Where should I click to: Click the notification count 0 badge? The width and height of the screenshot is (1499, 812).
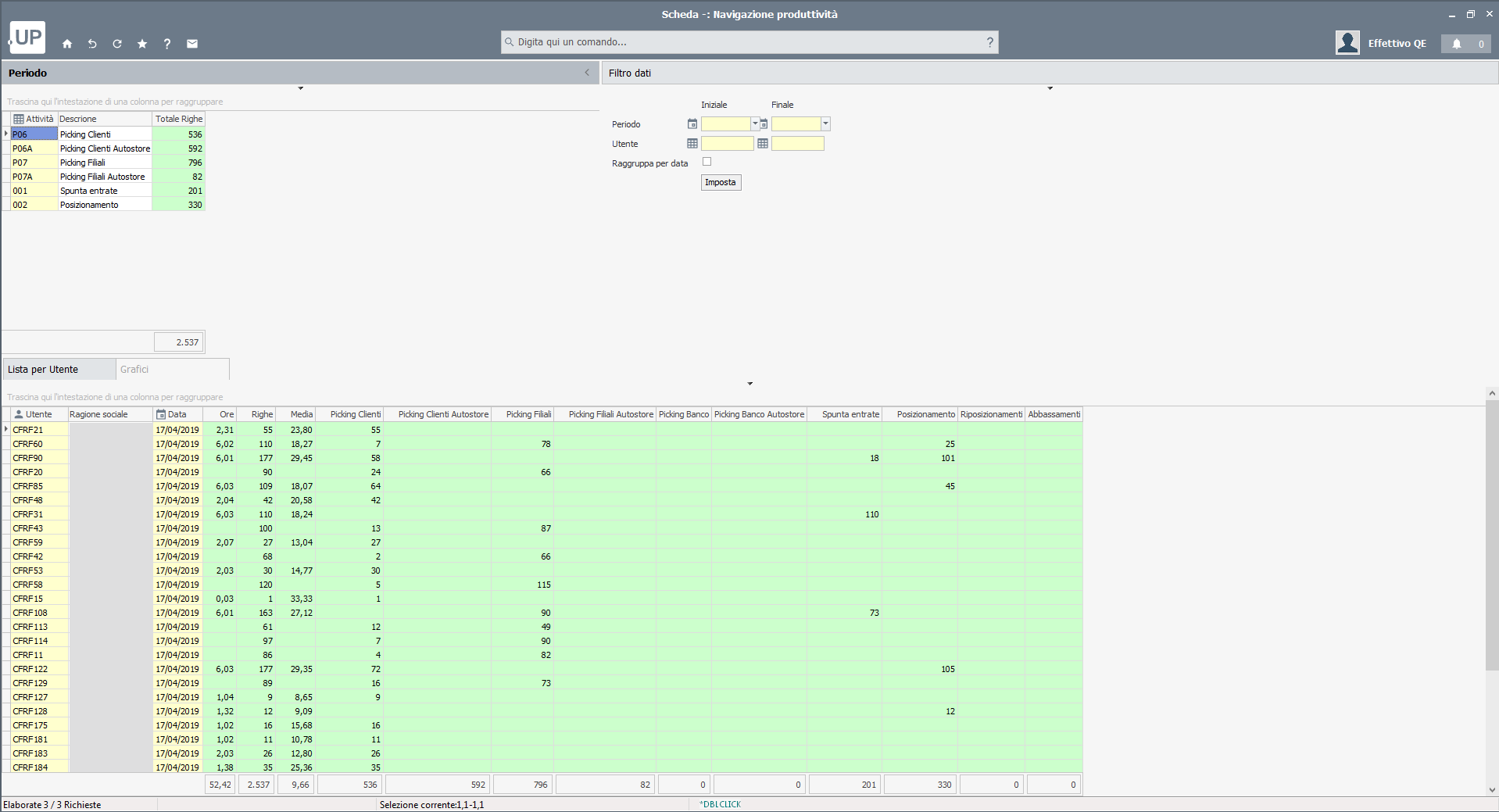(1481, 44)
